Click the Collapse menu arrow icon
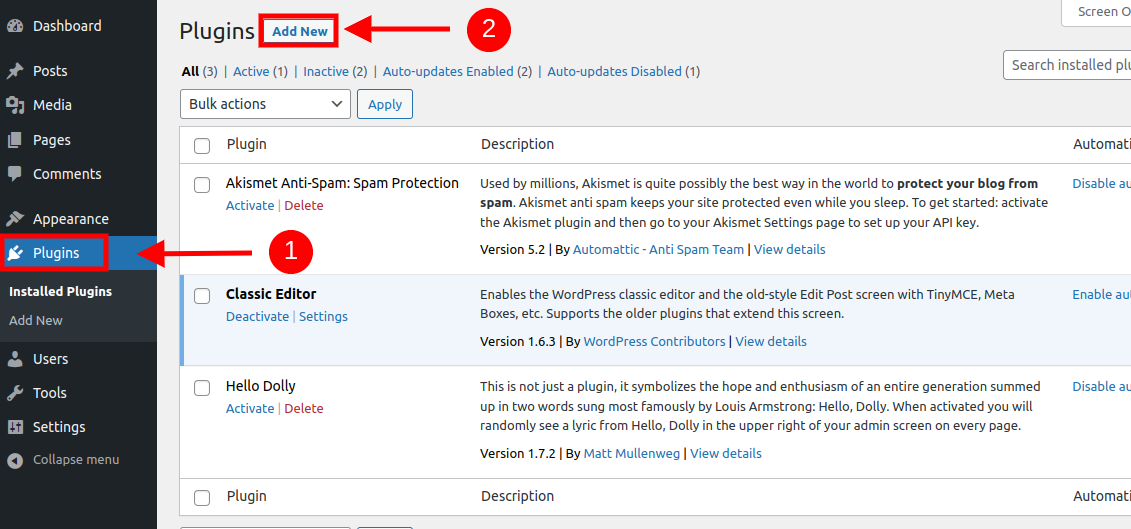Image resolution: width=1131 pixels, height=529 pixels. pyautogui.click(x=15, y=460)
